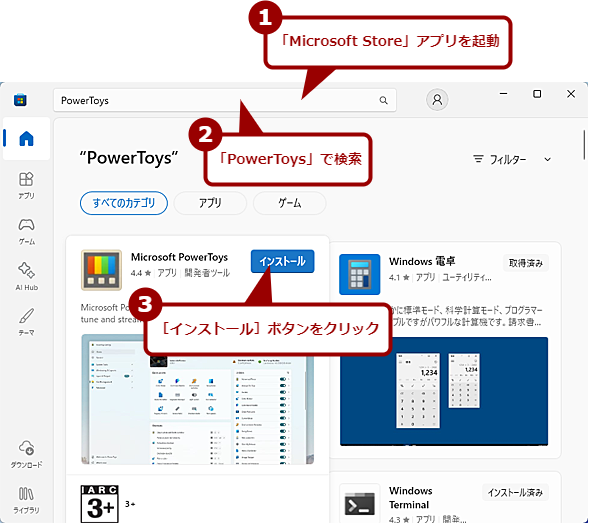Click the 開発者ツール category text

[207, 273]
